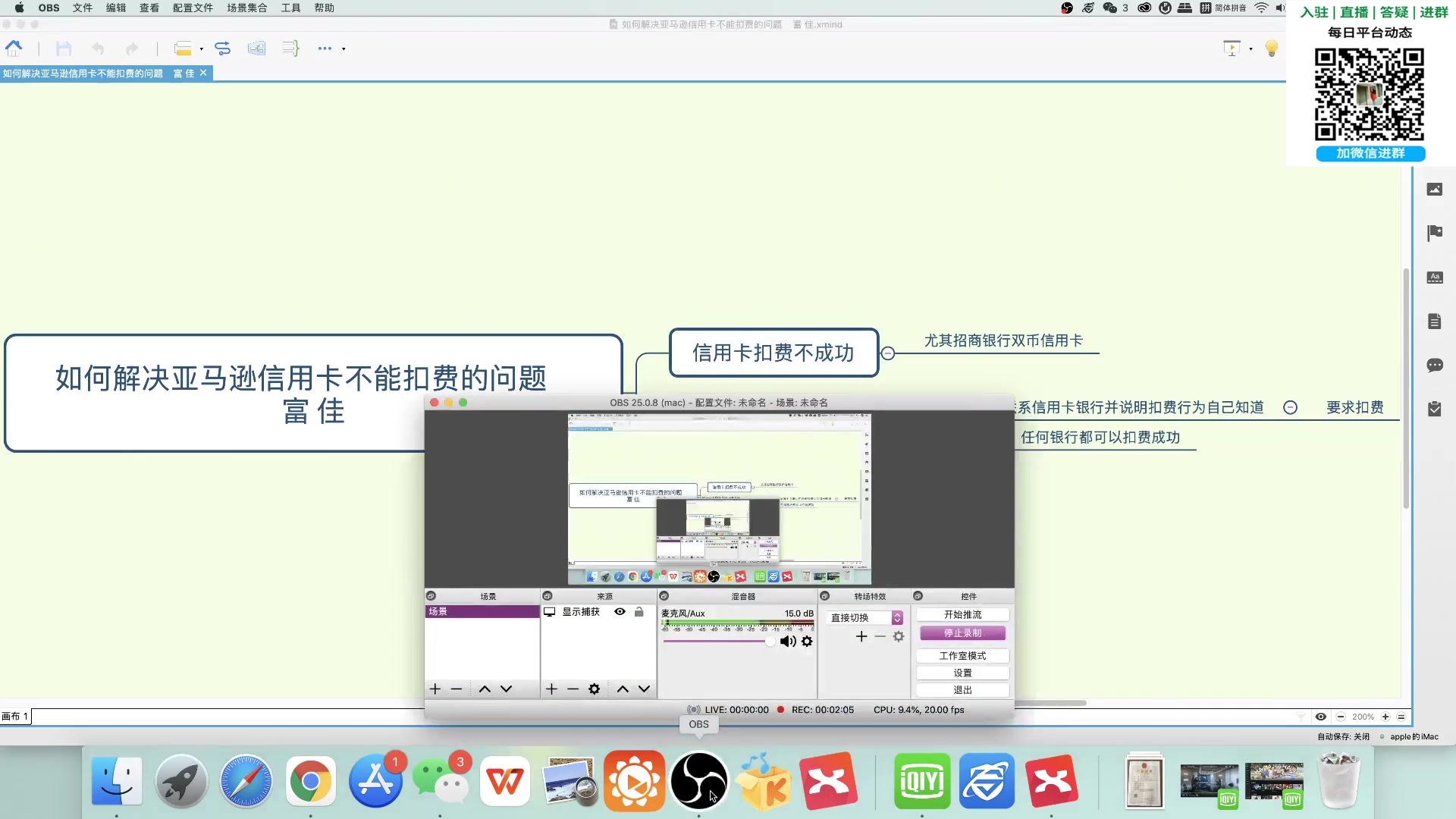
Task: Select the 要求扣费 subtopic
Action: click(1354, 407)
